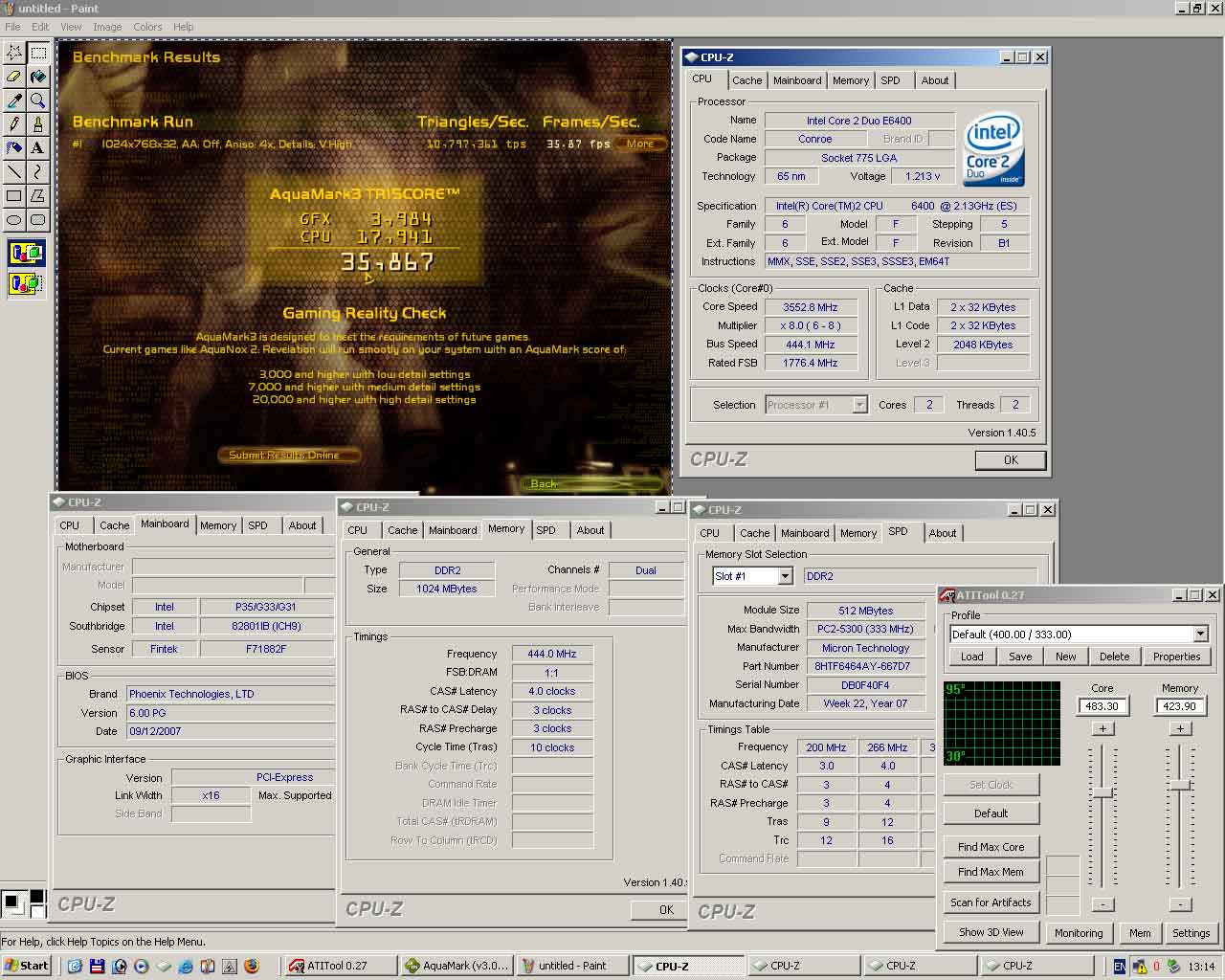Choose the Eraser tool in Paint
This screenshot has width=1225, height=980.
[14, 77]
